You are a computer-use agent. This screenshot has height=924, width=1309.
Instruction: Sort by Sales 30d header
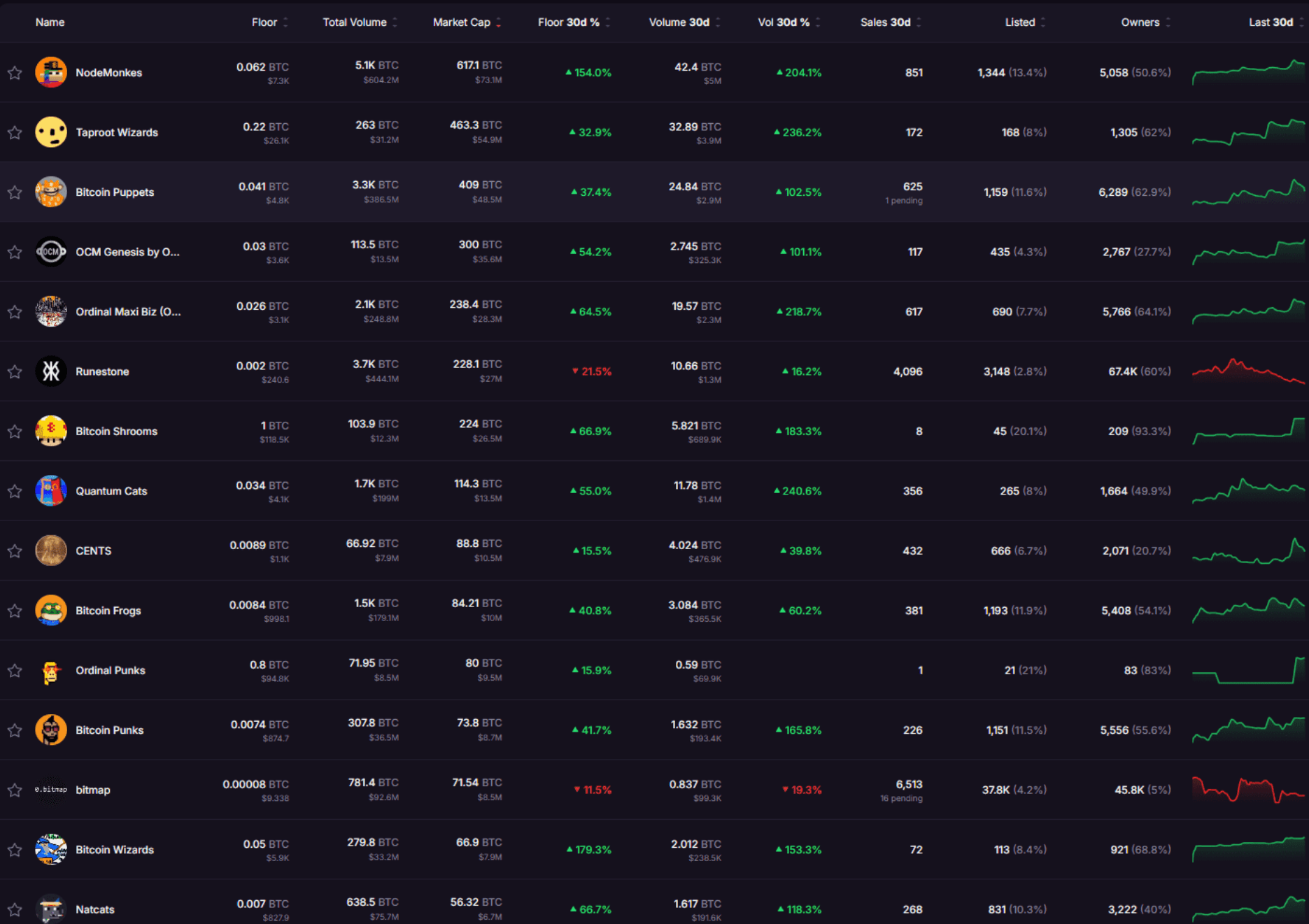tap(891, 22)
